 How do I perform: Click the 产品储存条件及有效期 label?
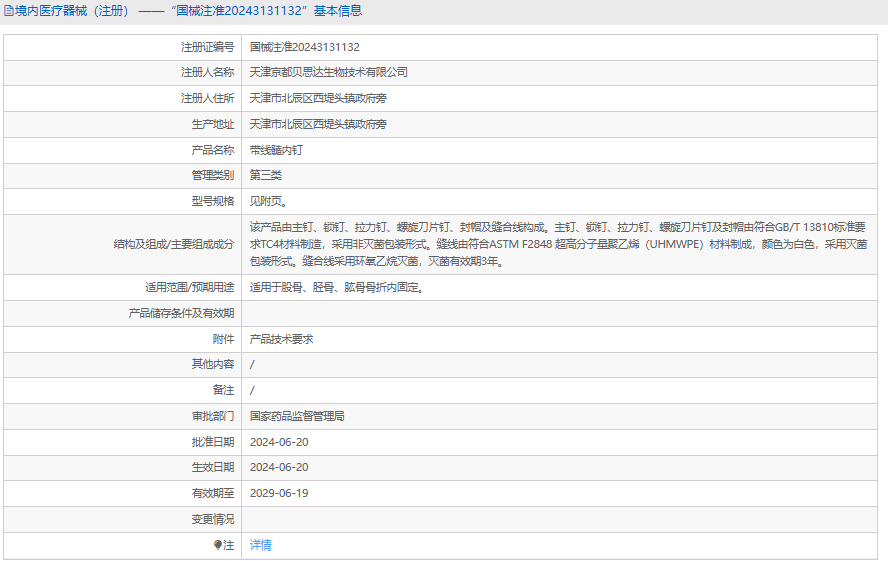(181, 313)
